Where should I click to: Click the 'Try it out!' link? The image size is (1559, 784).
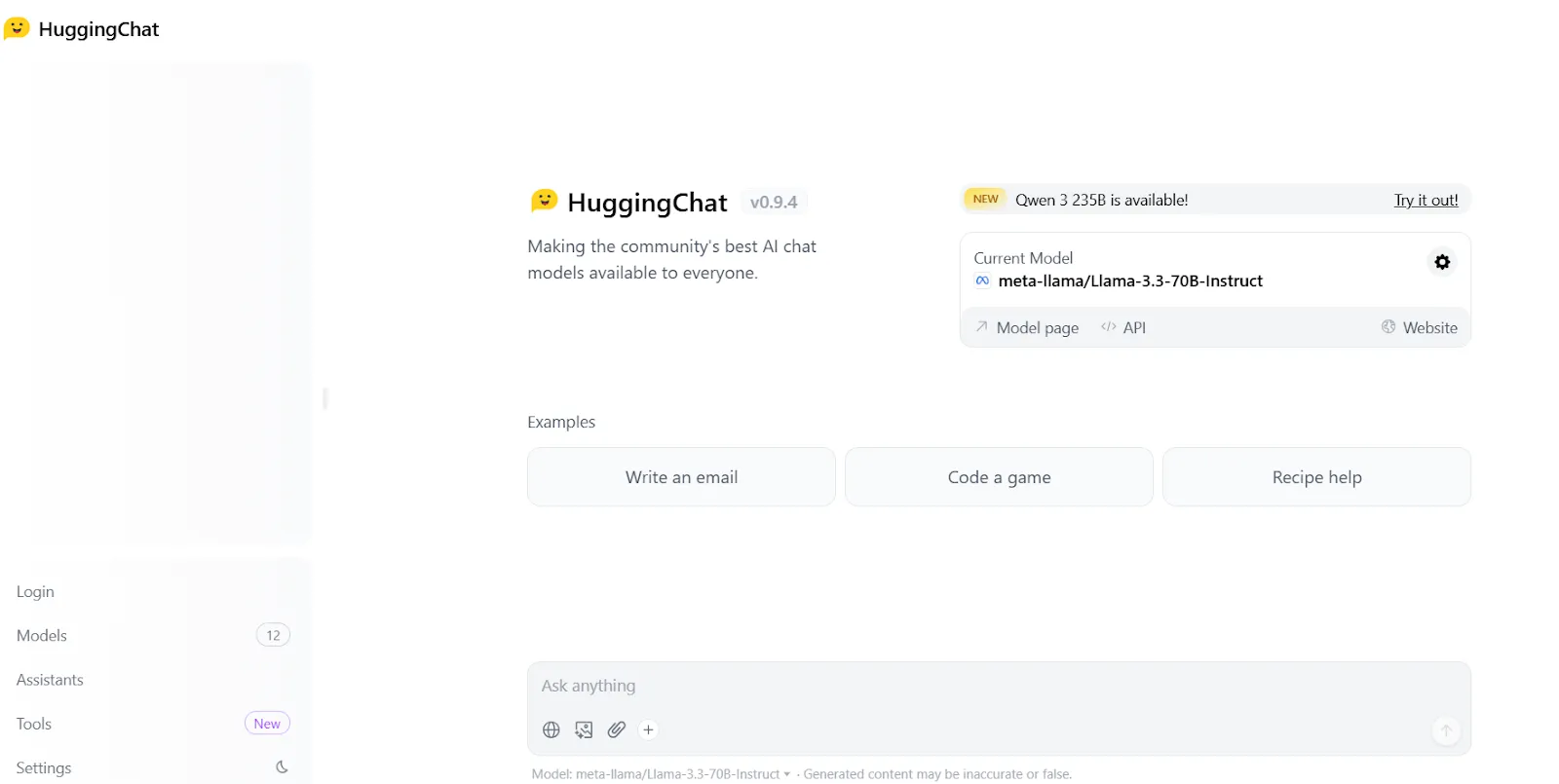(x=1426, y=200)
